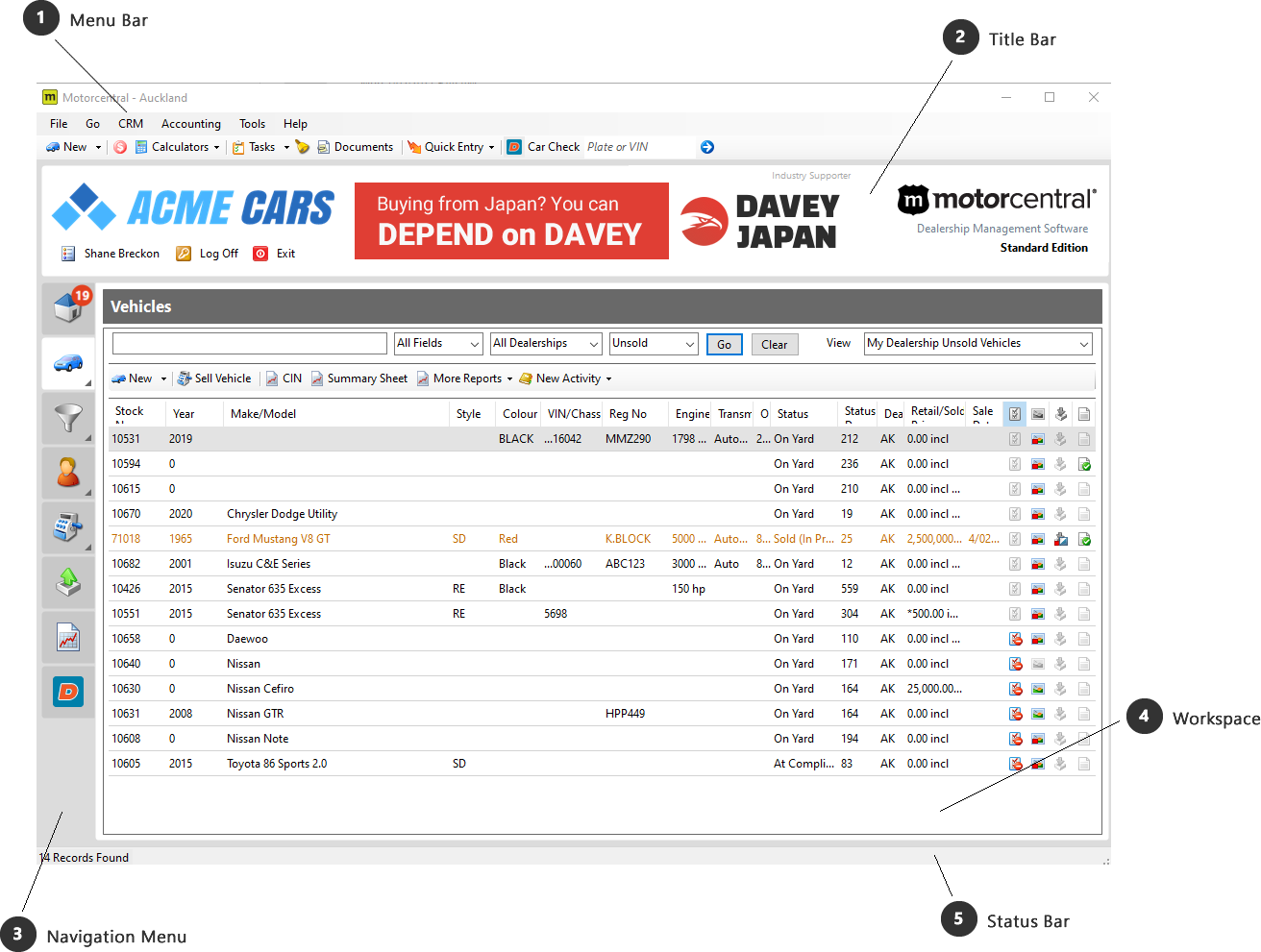Click Log Off icon button
Viewport: 1261px width, 952px height.
click(x=184, y=254)
